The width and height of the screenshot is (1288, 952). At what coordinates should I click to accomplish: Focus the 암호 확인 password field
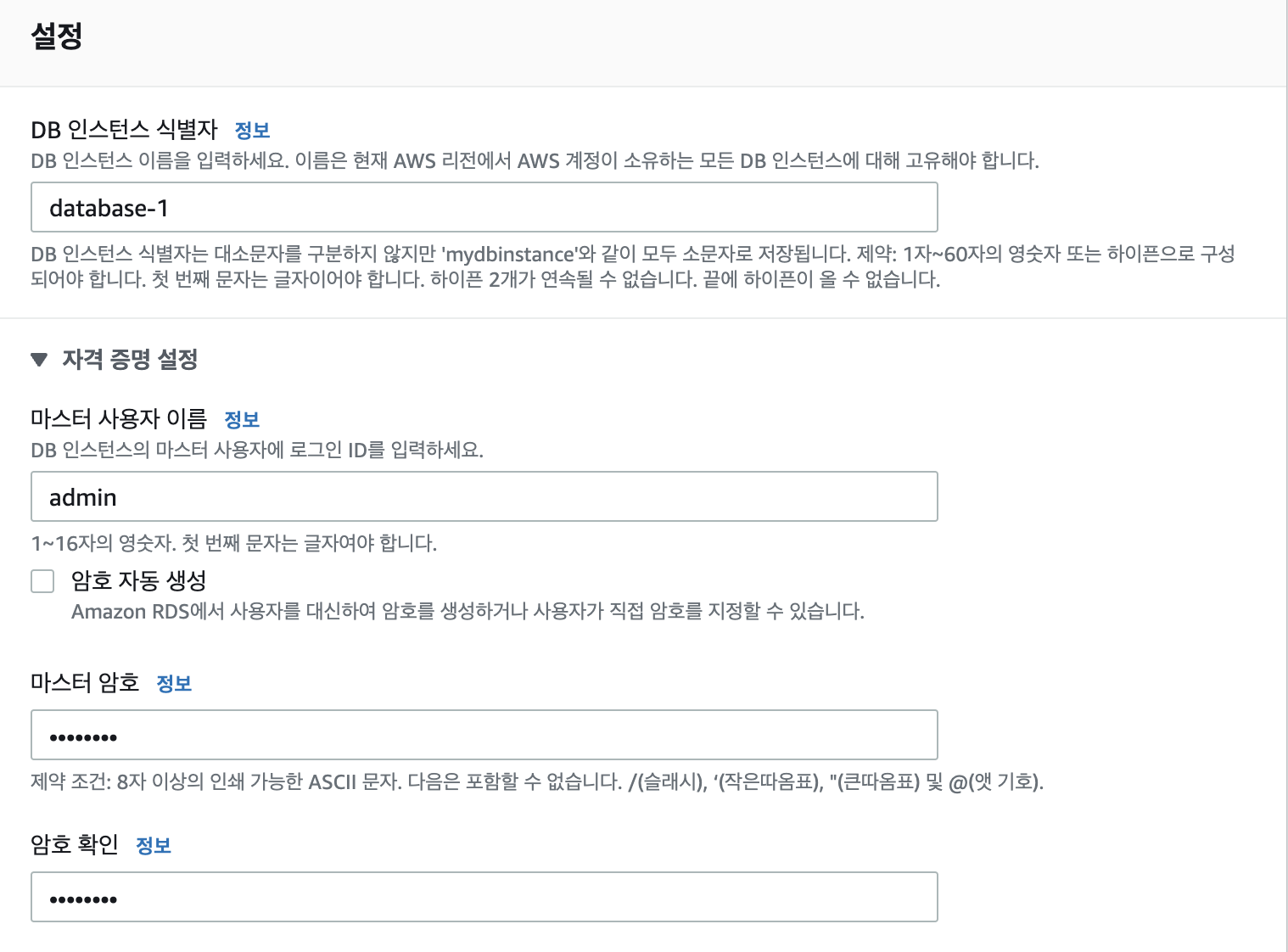(484, 898)
